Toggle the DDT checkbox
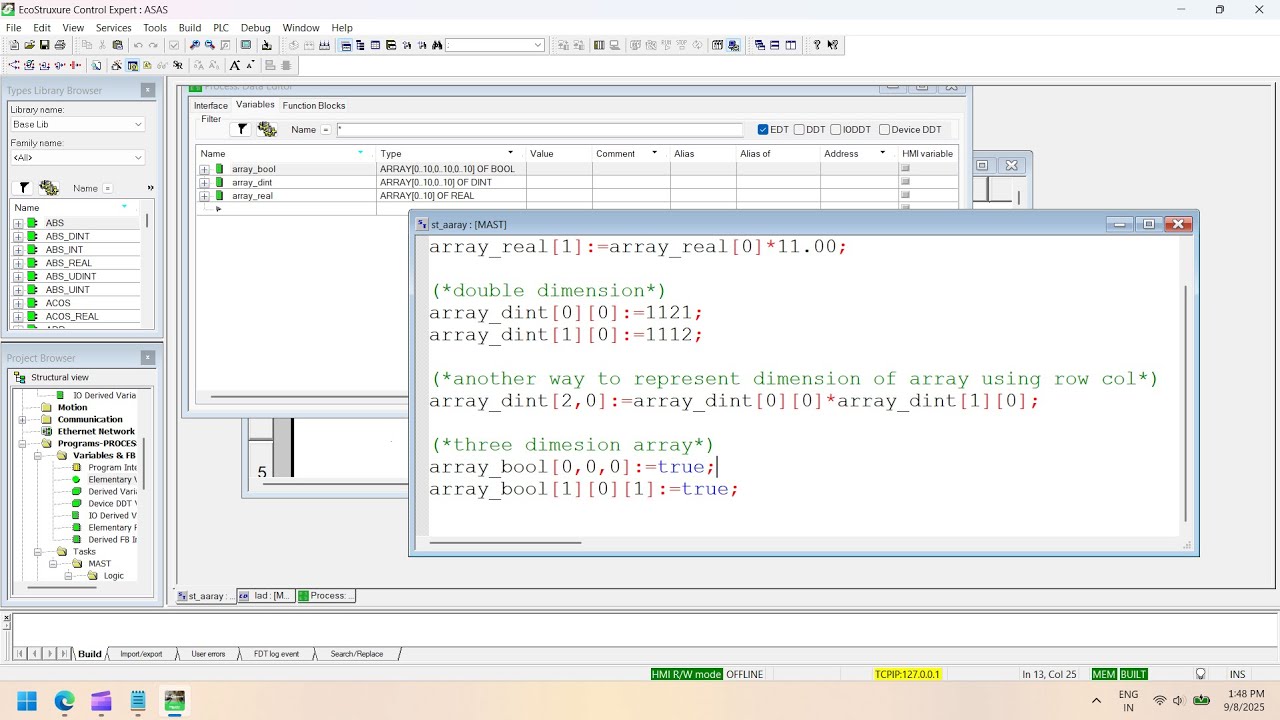The width and height of the screenshot is (1280, 720). [x=799, y=129]
